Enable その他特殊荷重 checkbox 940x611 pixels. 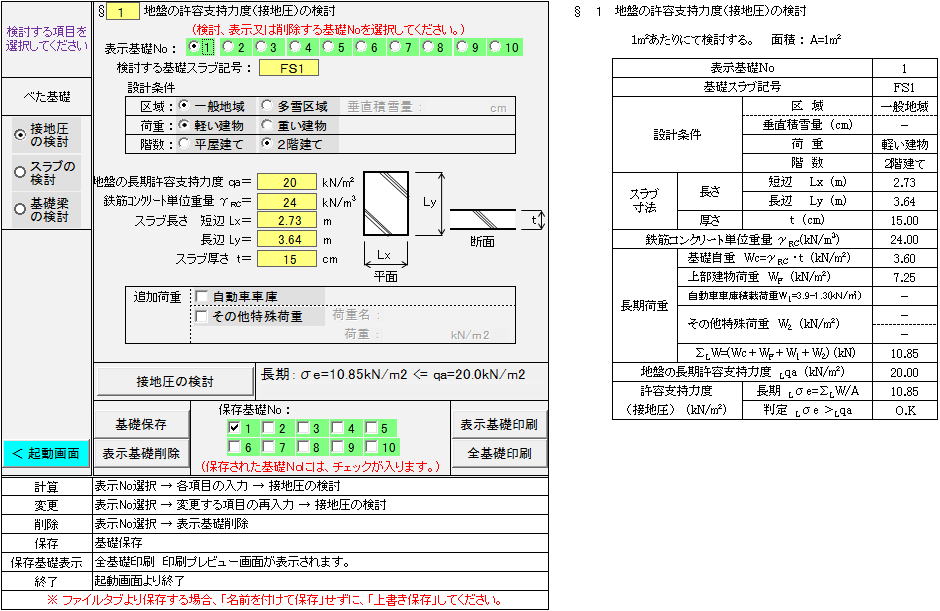pyautogui.click(x=202, y=316)
